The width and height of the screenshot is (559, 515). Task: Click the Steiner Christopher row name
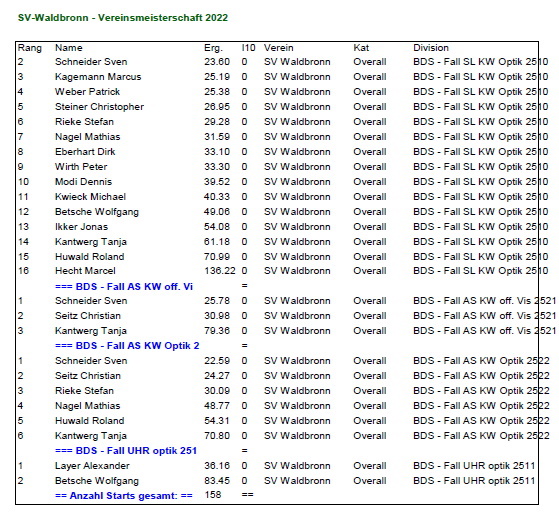point(99,107)
